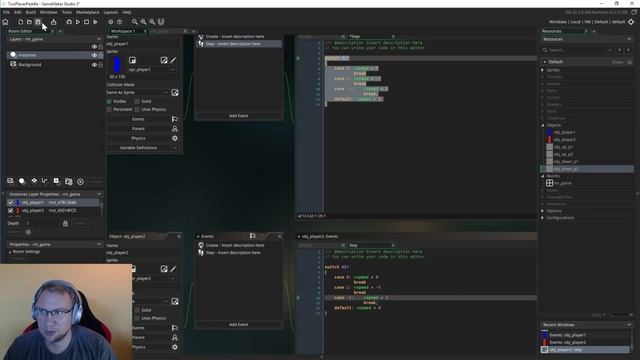Screen dimensions: 640x360
Task: Create new path layer icon
Action: click(45, 181)
